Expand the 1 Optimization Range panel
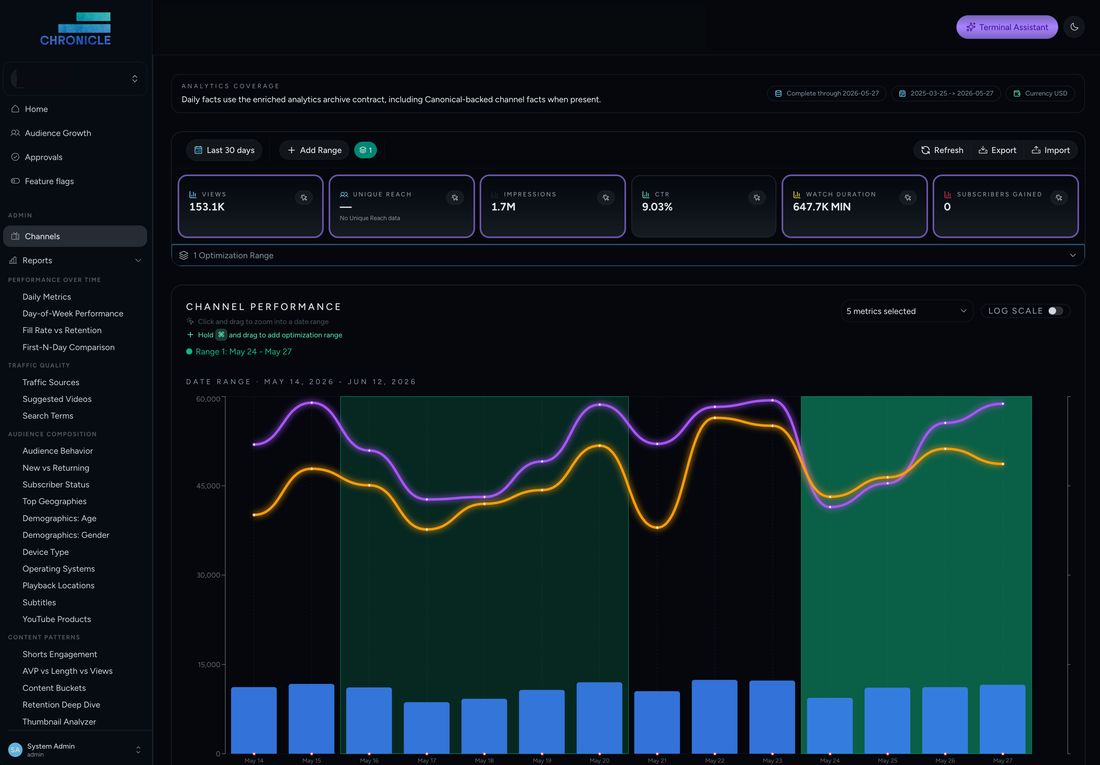1100x765 pixels. click(x=628, y=255)
